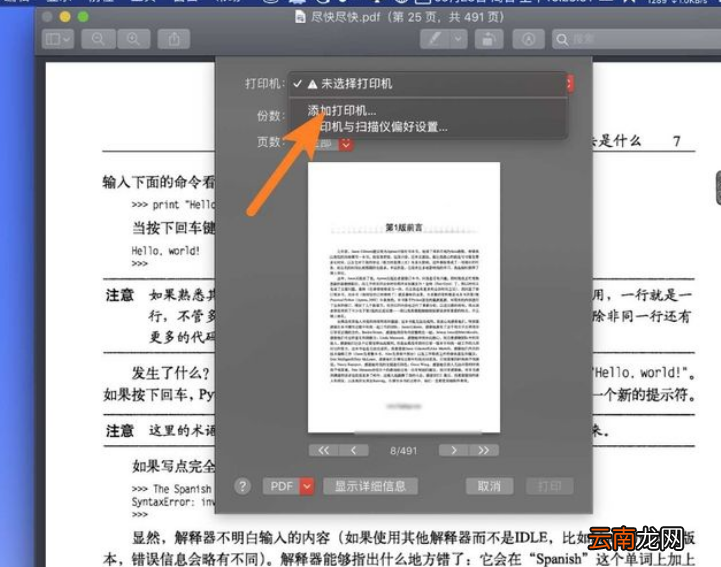The width and height of the screenshot is (721, 567).
Task: Click the zoom in magnifier button
Action: (133, 39)
